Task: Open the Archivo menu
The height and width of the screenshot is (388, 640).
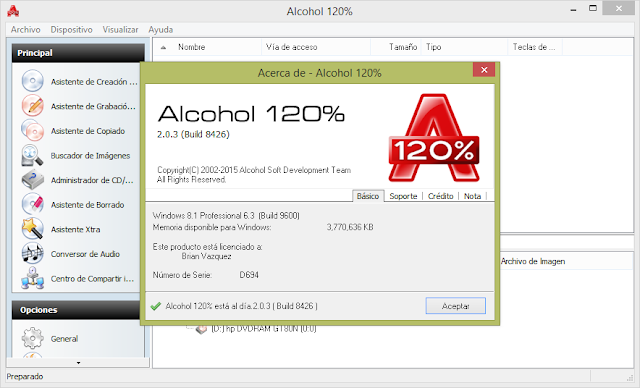Action: [25, 29]
